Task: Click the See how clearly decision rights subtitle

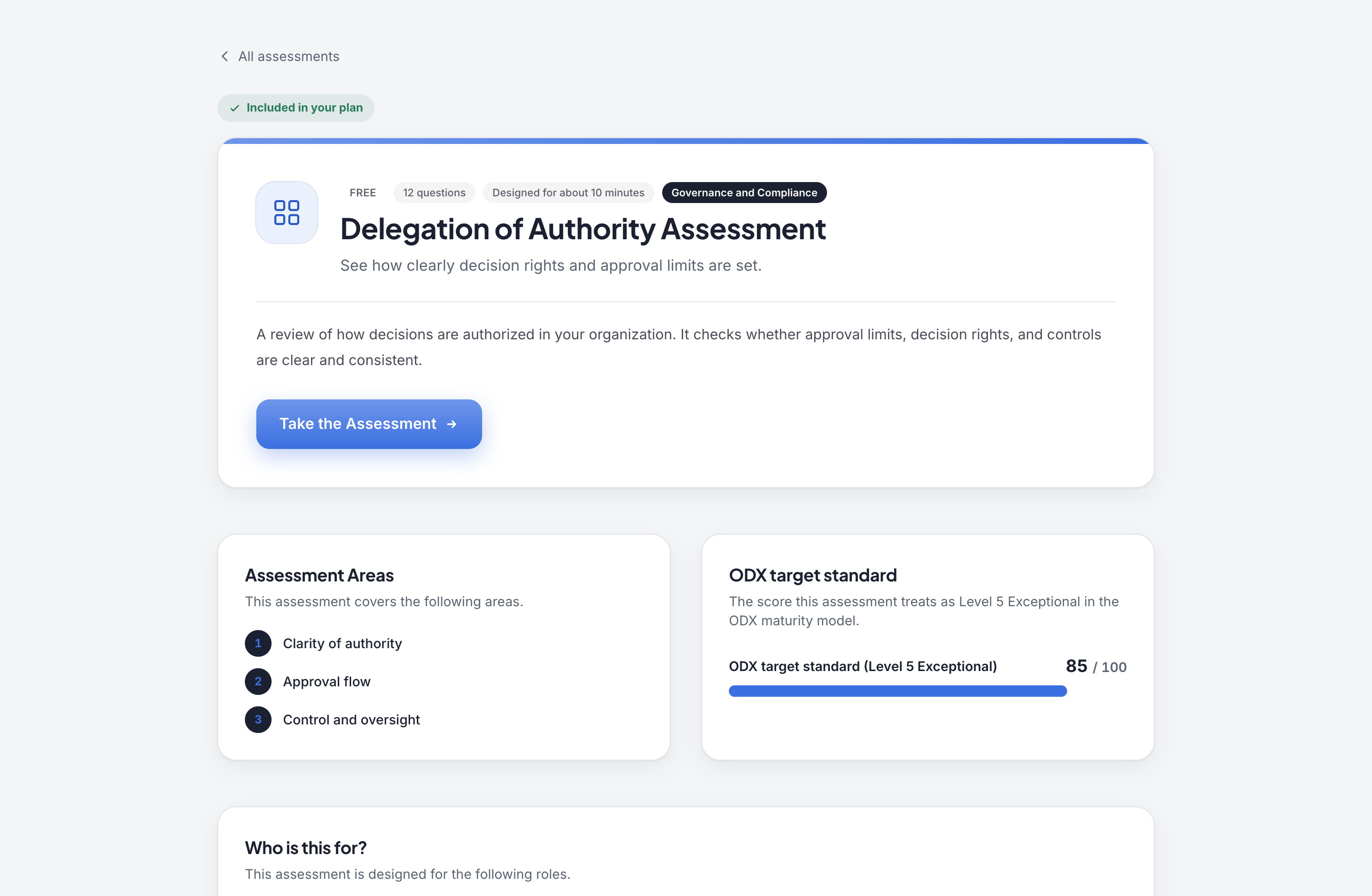Action: 551,265
